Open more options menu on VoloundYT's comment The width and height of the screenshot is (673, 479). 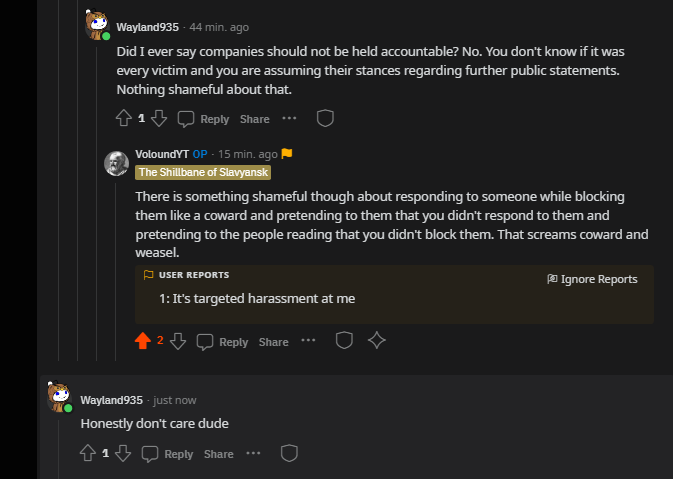[x=308, y=341]
